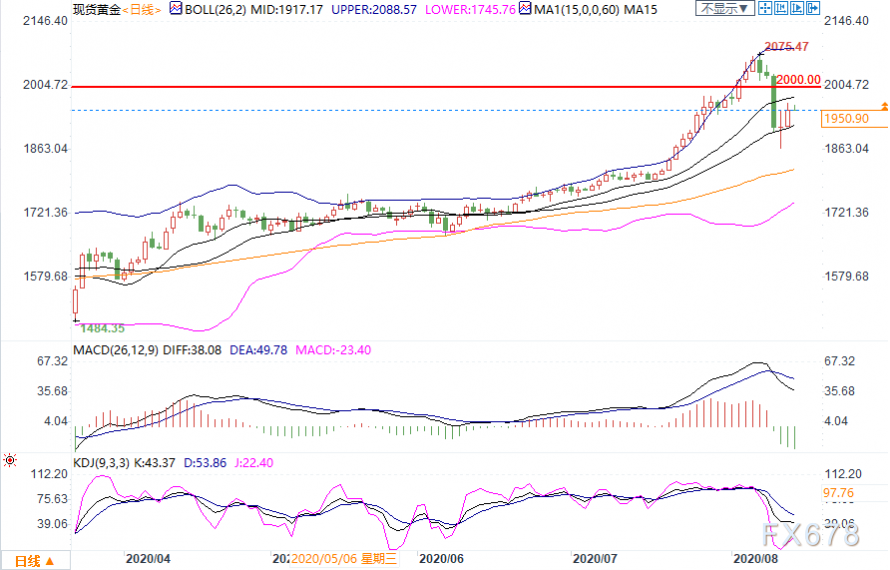
Task: Click the 现货黄金 chart title
Action: click(97, 10)
